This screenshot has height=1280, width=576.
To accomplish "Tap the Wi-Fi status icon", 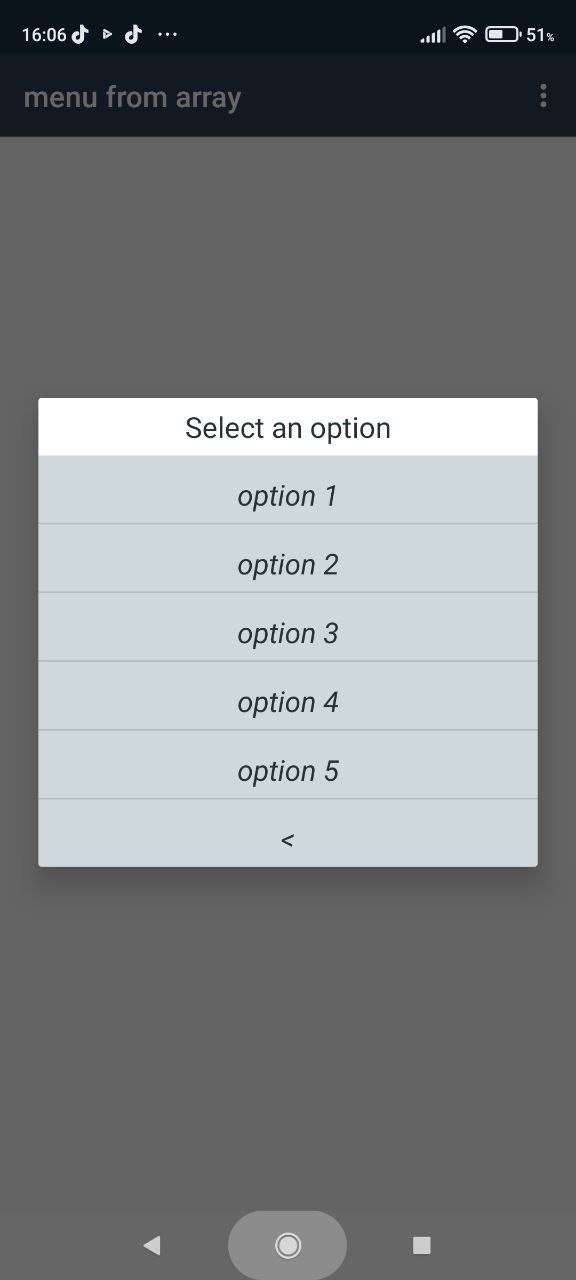I will point(464,34).
